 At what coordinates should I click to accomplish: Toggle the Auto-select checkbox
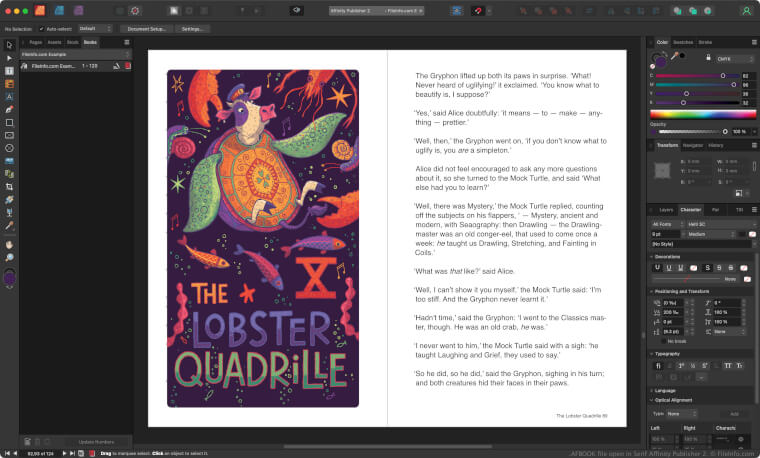pos(41,29)
